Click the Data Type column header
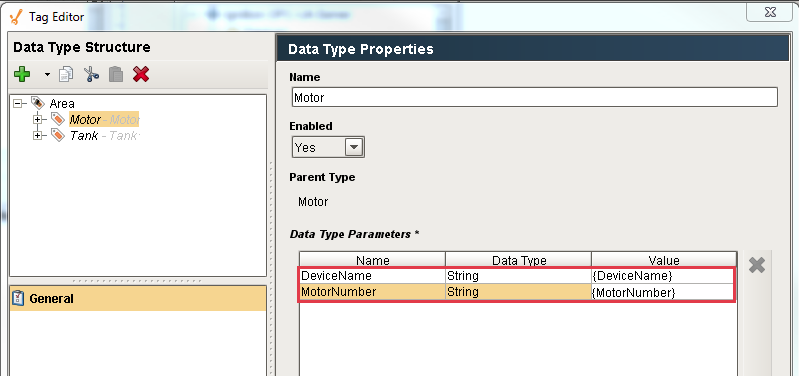799x376 pixels. [x=519, y=261]
